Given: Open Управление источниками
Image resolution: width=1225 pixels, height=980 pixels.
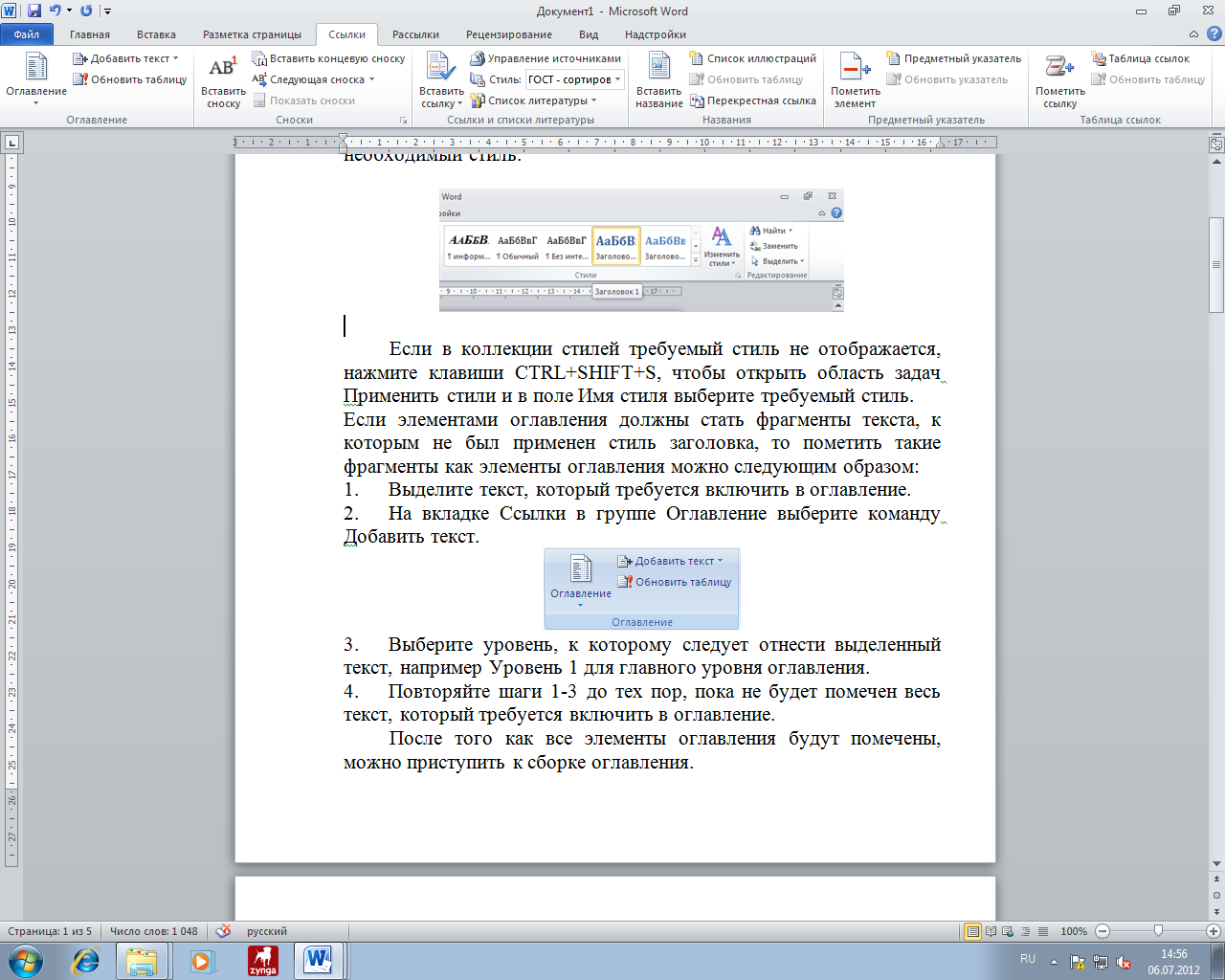Looking at the screenshot, I should point(546,58).
